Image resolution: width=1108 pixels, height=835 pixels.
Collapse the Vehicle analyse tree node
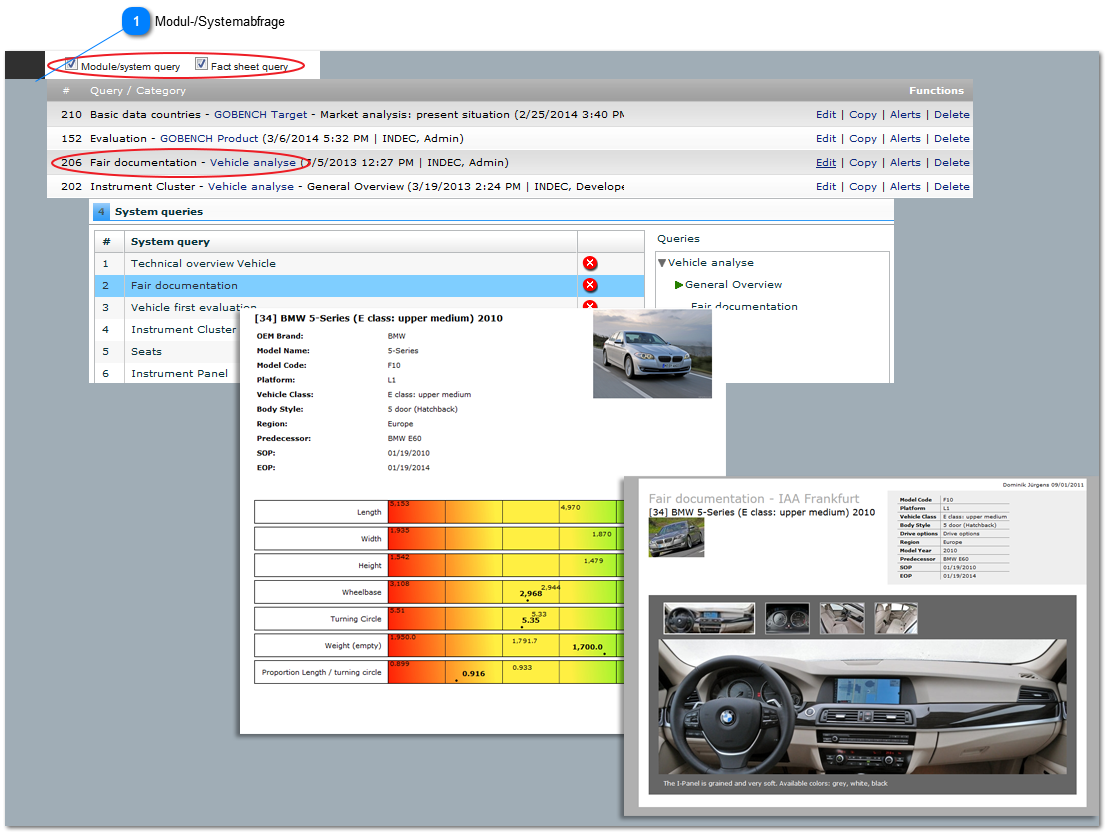coord(662,263)
